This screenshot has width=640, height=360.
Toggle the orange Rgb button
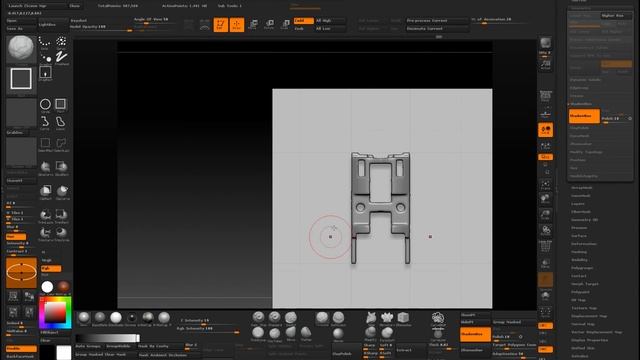click(x=51, y=269)
